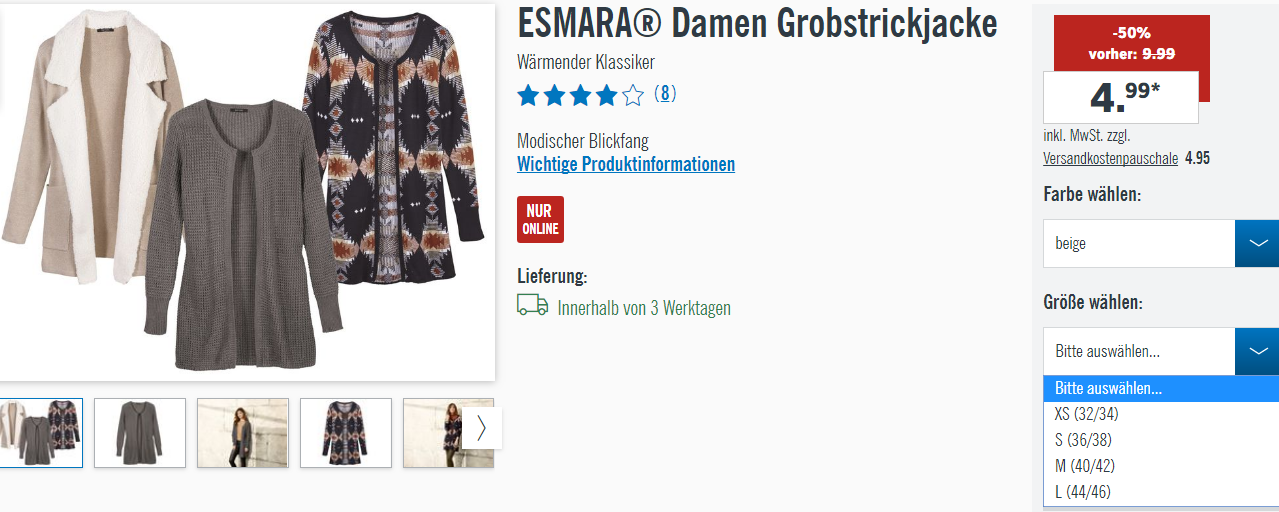The height and width of the screenshot is (512, 1279).
Task: Click the first rating star
Action: [x=528, y=96]
